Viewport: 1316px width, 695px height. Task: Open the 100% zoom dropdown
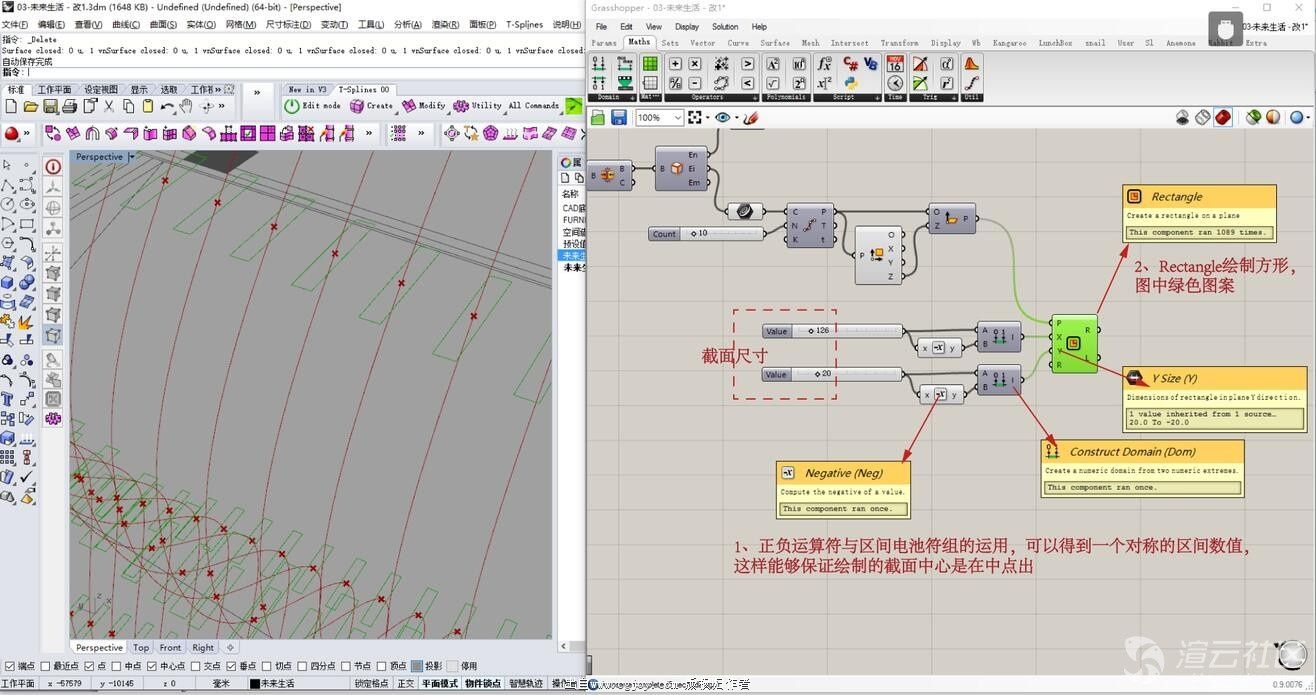click(677, 118)
